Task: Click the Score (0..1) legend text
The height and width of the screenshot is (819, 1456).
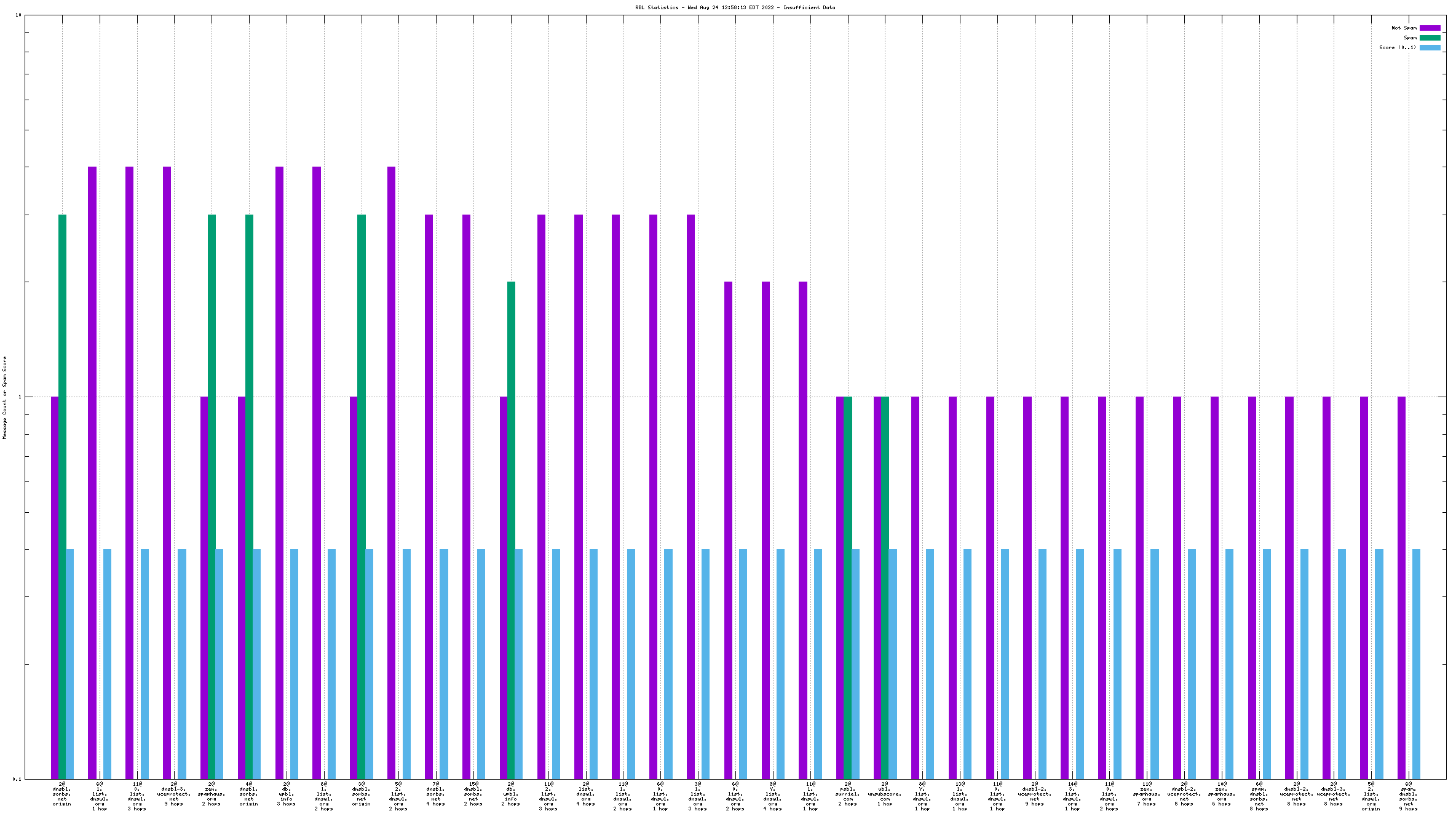Action: pos(1397,47)
